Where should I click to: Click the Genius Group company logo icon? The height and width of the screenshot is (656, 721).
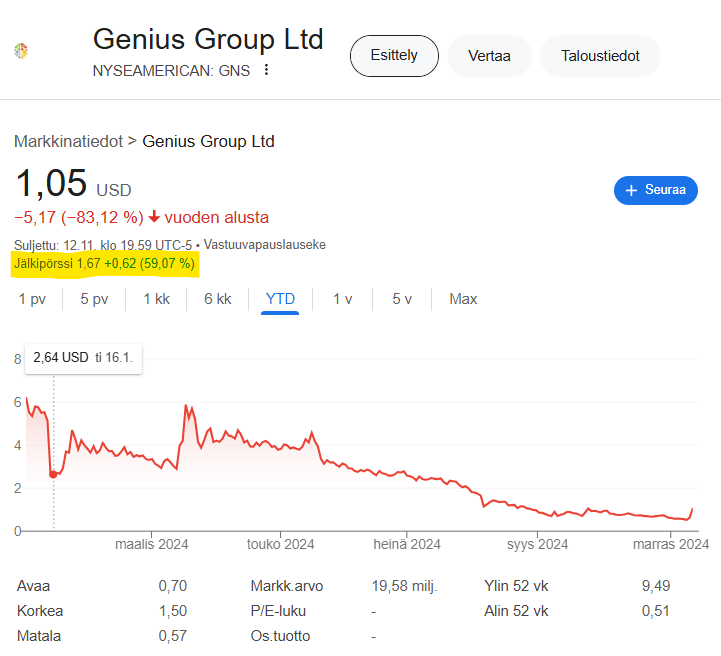[x=21, y=50]
